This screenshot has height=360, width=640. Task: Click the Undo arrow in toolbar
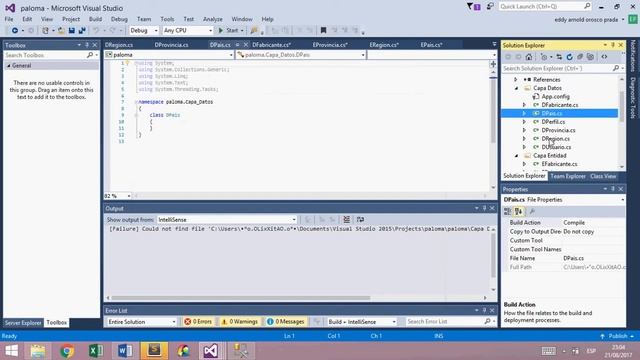(96, 31)
